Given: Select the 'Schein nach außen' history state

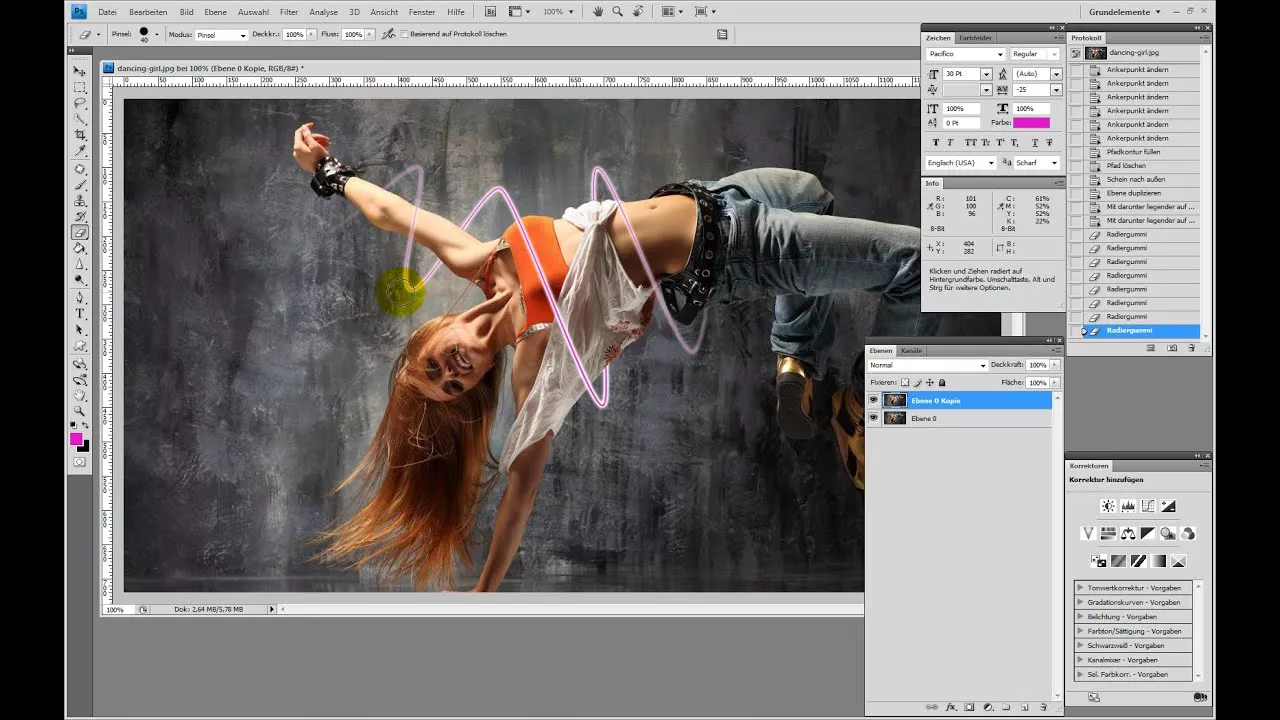Looking at the screenshot, I should click(x=1135, y=179).
